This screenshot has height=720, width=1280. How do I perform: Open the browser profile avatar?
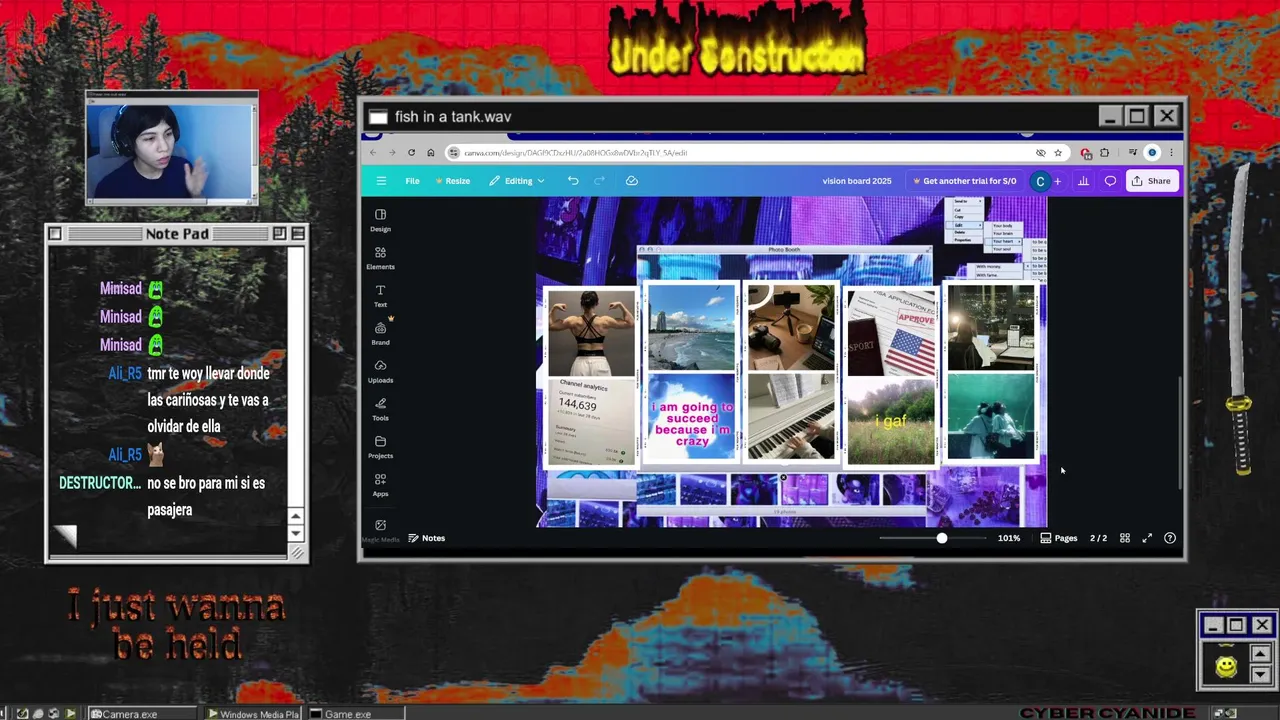click(x=1152, y=153)
